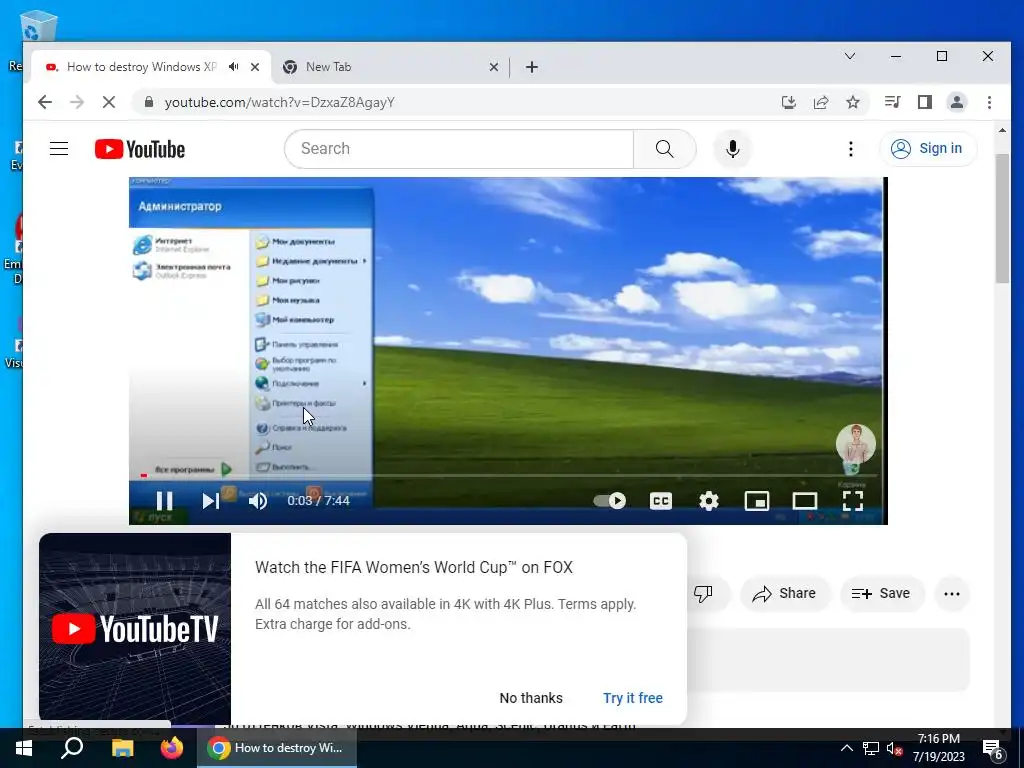Select Chrome taskbar button How to destroy Wi...
Screen dimensions: 1024x768
(277, 748)
